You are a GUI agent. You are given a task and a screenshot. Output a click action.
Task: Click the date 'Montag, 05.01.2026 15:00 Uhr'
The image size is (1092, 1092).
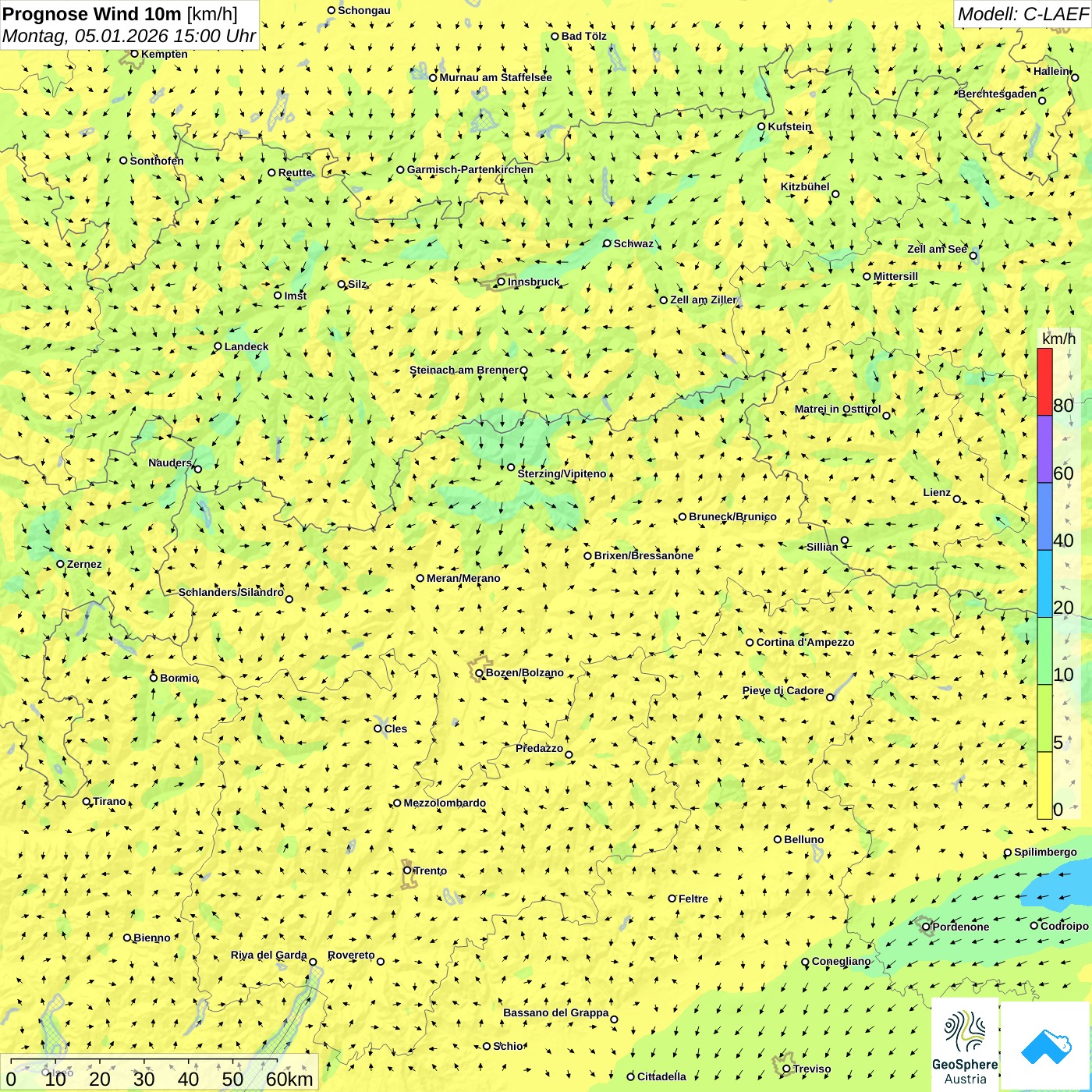pos(129,36)
